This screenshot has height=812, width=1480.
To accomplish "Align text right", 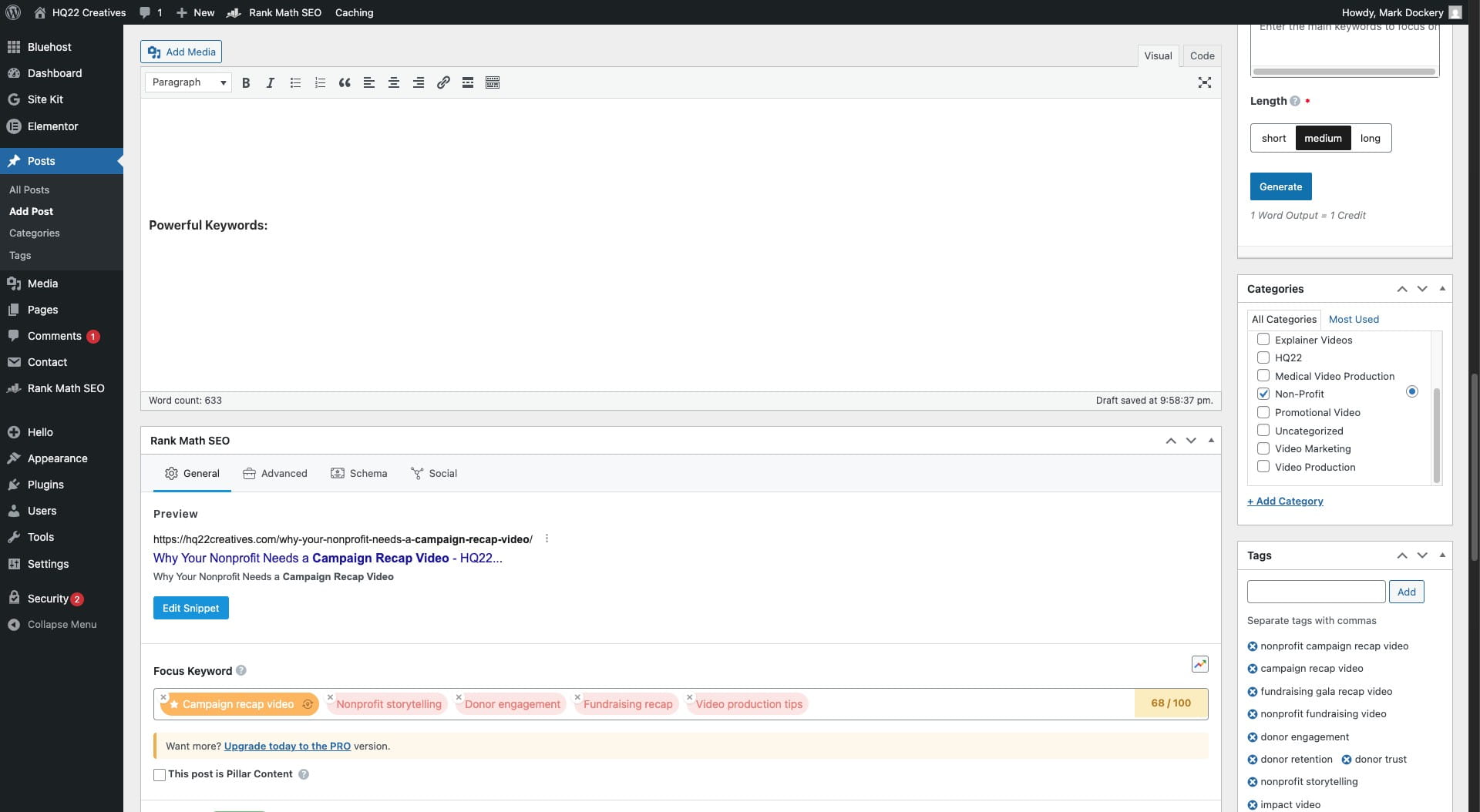I will 419,82.
